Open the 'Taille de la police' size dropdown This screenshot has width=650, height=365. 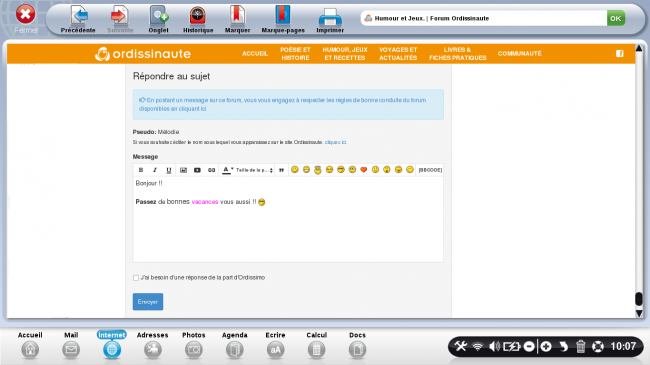[x=255, y=170]
